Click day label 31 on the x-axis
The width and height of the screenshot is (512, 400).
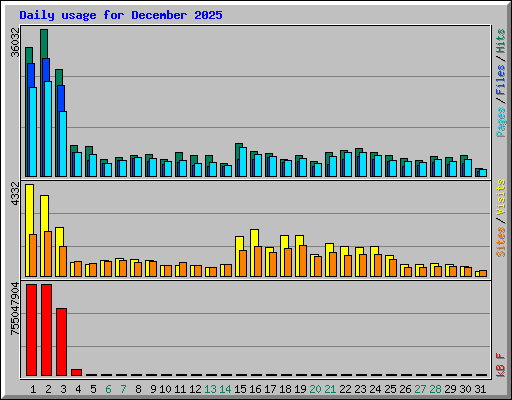pos(480,389)
